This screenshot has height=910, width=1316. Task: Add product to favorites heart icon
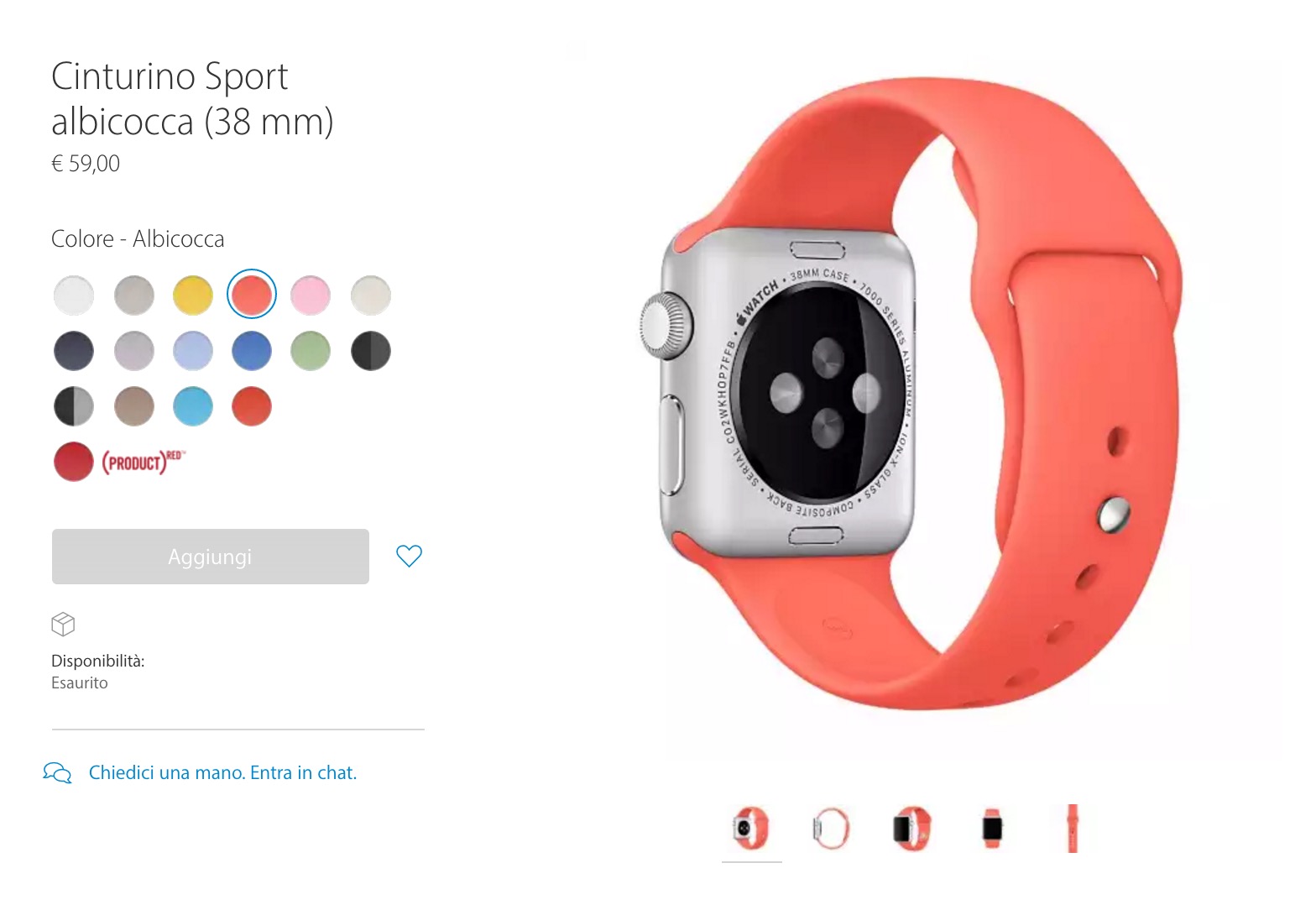pyautogui.click(x=409, y=556)
